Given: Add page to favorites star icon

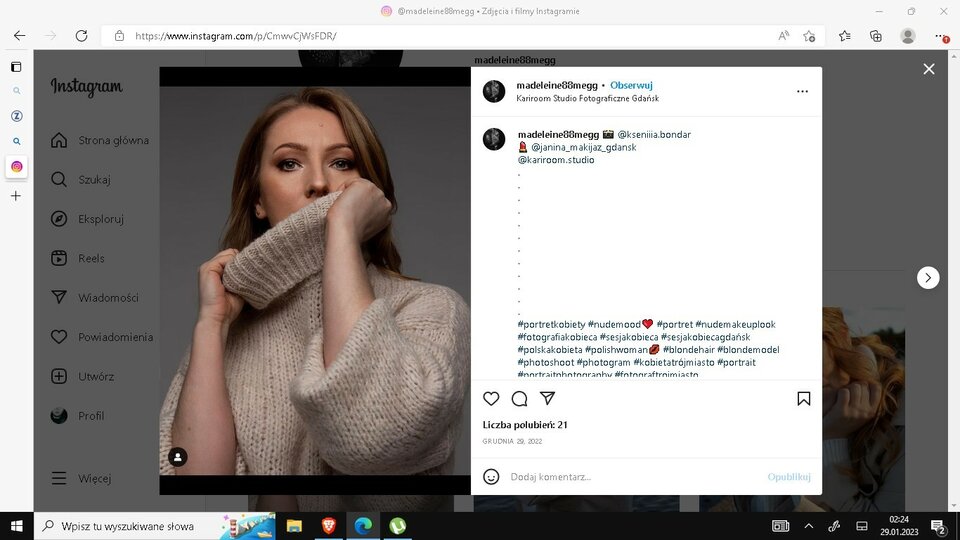Looking at the screenshot, I should click(x=809, y=36).
